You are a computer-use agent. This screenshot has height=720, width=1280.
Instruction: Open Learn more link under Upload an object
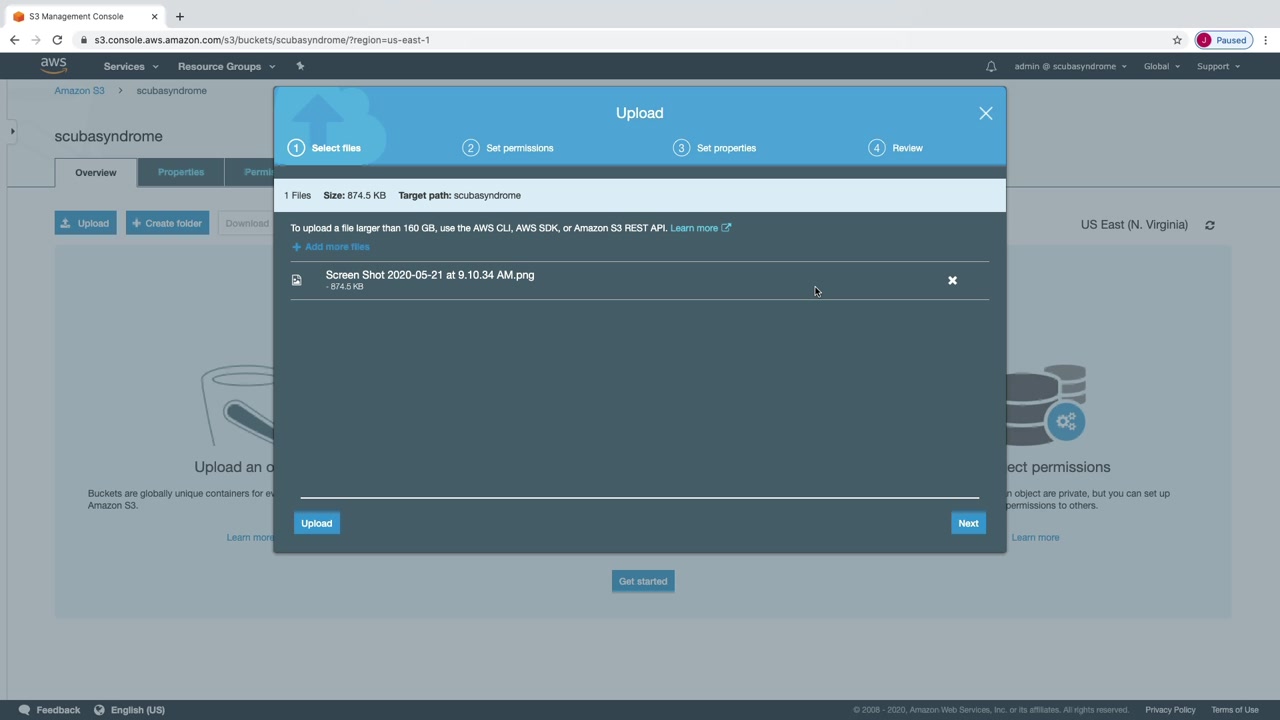250,538
